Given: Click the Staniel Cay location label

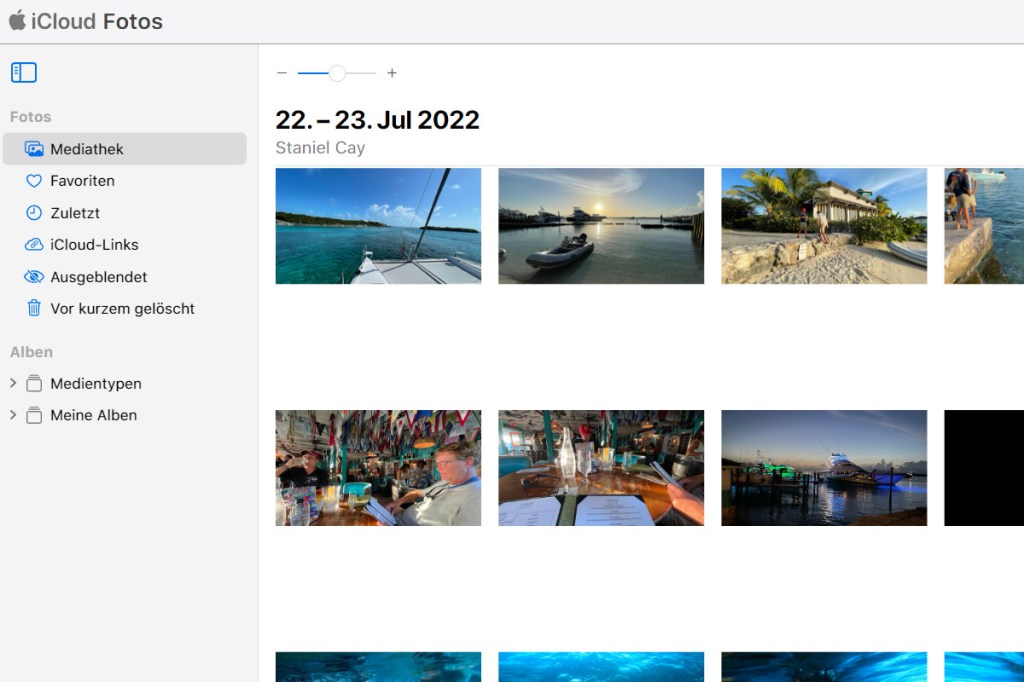Looking at the screenshot, I should click(x=320, y=148).
